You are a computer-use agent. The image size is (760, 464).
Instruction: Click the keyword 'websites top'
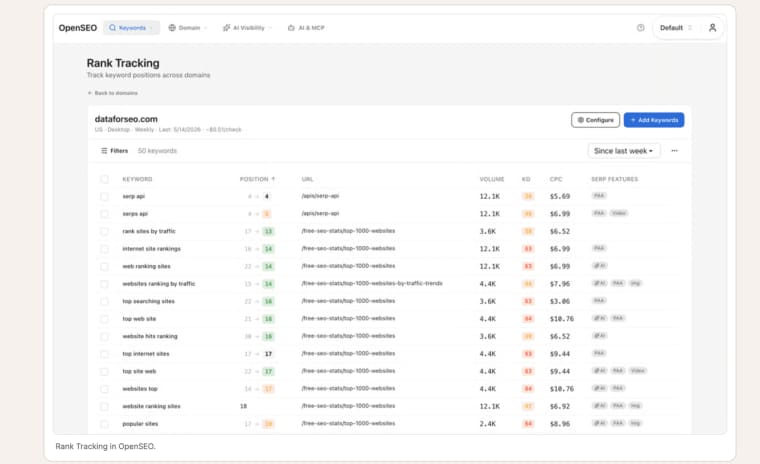point(140,389)
